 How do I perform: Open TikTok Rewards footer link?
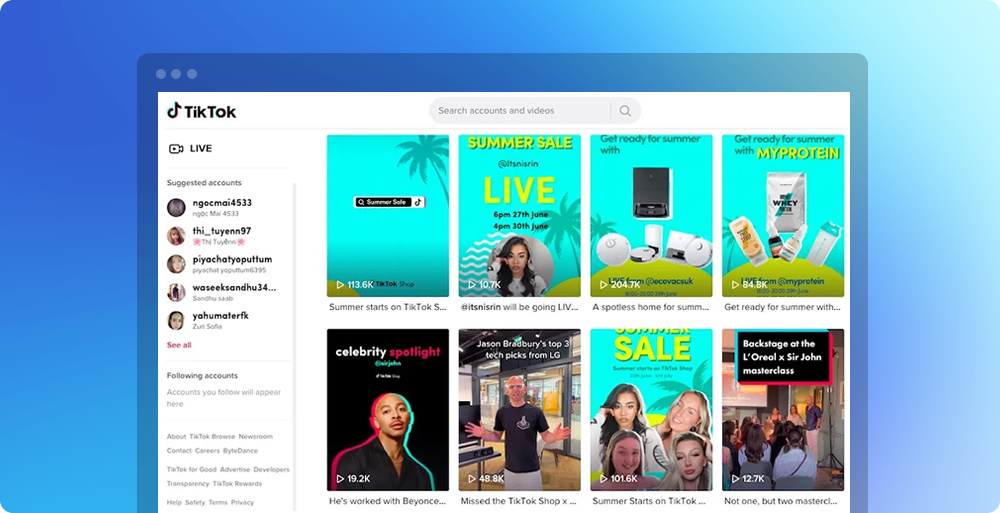point(237,484)
